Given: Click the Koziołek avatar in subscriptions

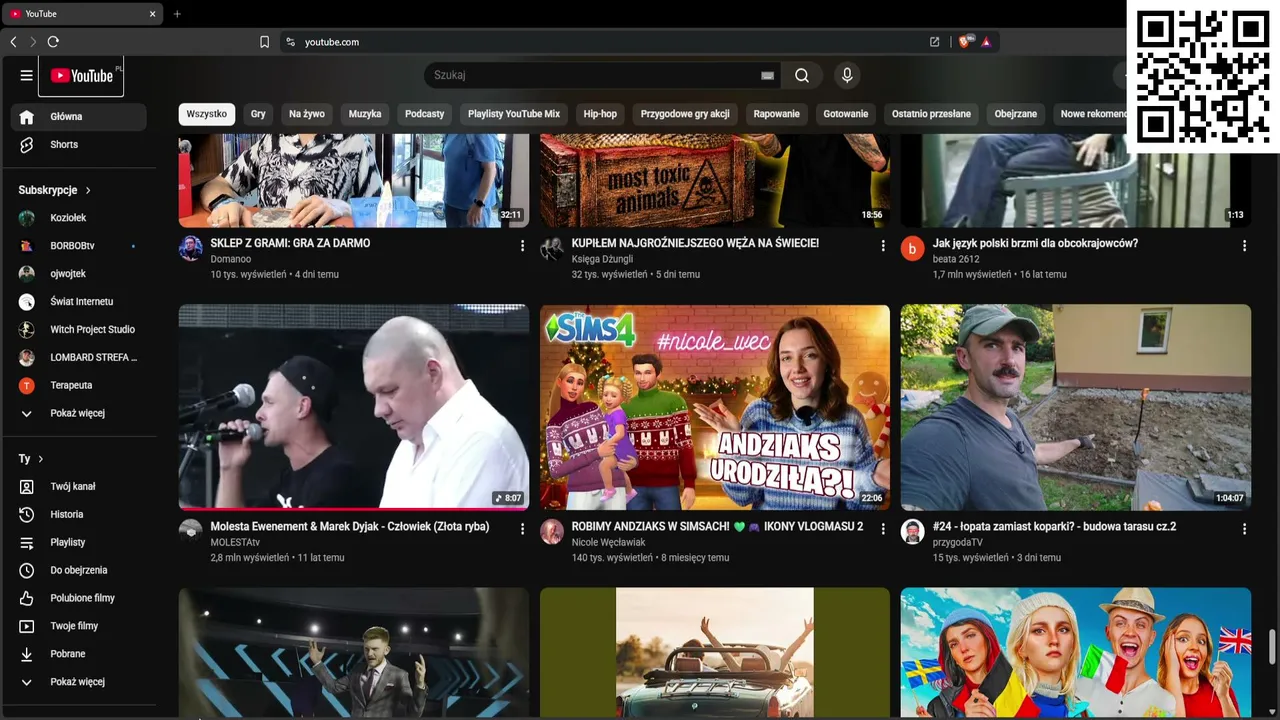Looking at the screenshot, I should [x=27, y=218].
